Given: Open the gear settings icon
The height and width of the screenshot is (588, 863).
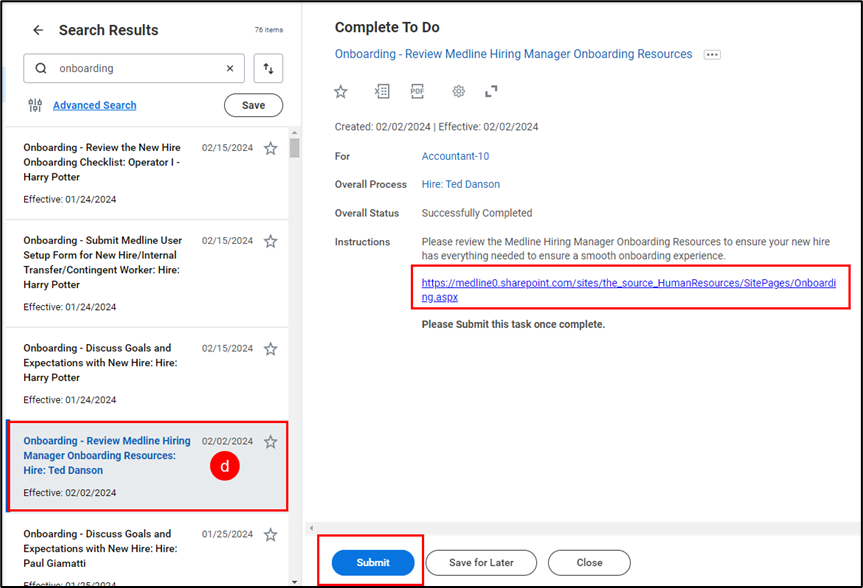Looking at the screenshot, I should point(458,91).
